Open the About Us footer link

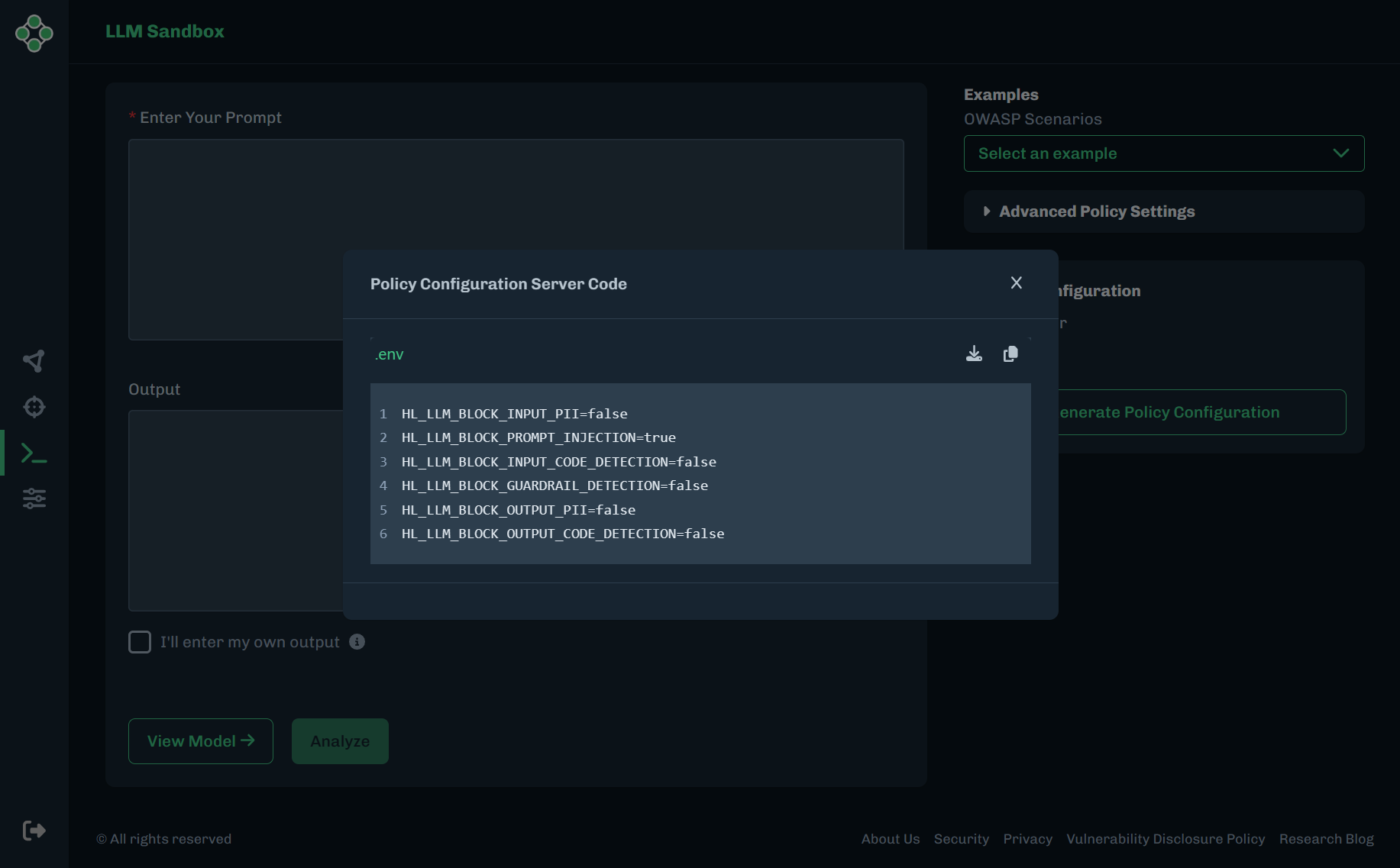(x=891, y=839)
